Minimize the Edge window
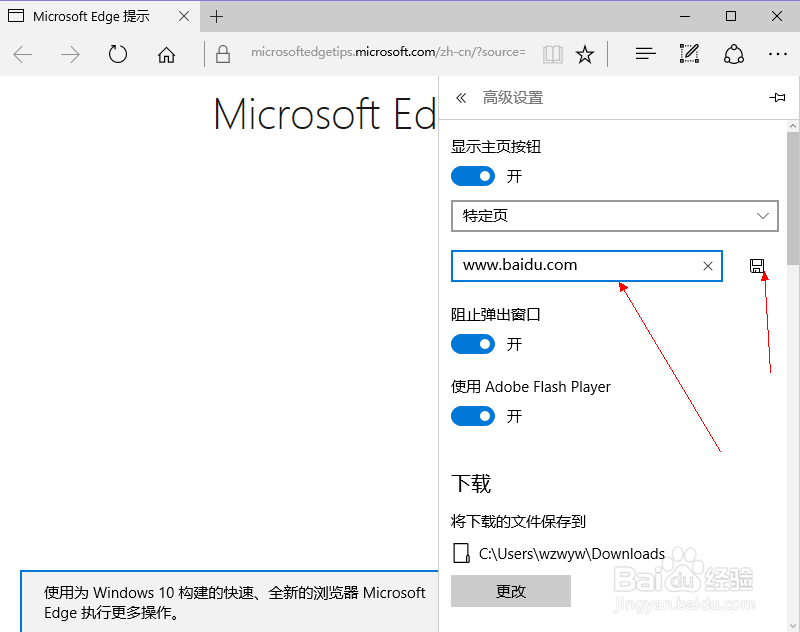Screen dimensions: 800x632 (685, 16)
